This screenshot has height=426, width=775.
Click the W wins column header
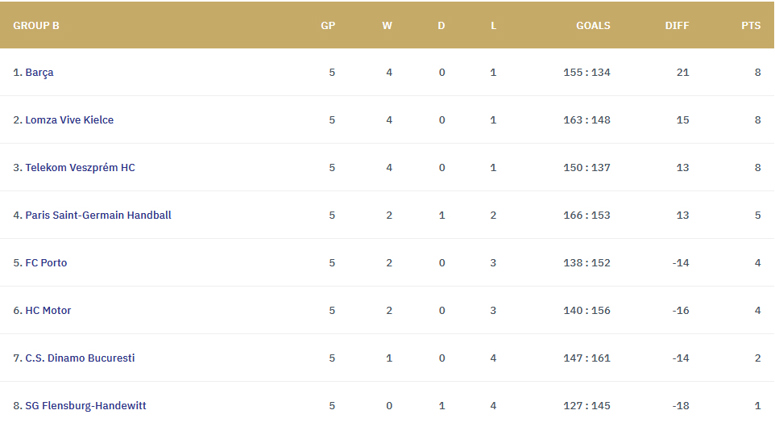(387, 26)
